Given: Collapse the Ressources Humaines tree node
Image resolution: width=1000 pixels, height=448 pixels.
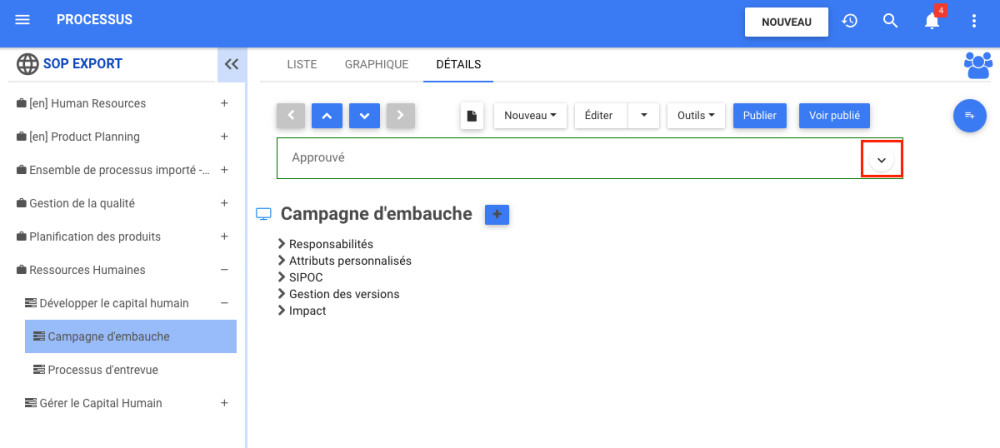Looking at the screenshot, I should coord(224,270).
